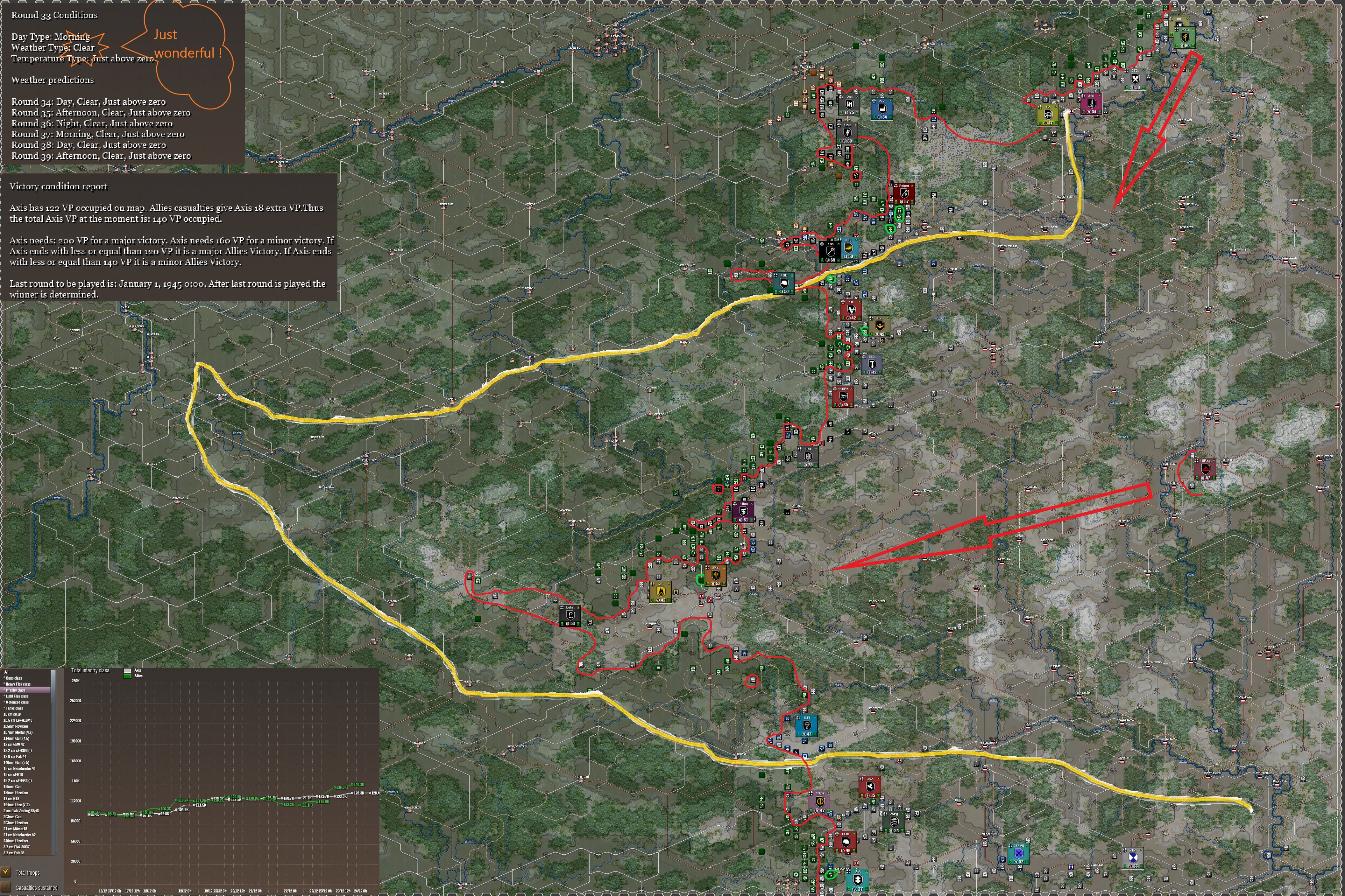Click the Allies legend color swatch
This screenshot has height=896, width=1345.
(x=127, y=676)
